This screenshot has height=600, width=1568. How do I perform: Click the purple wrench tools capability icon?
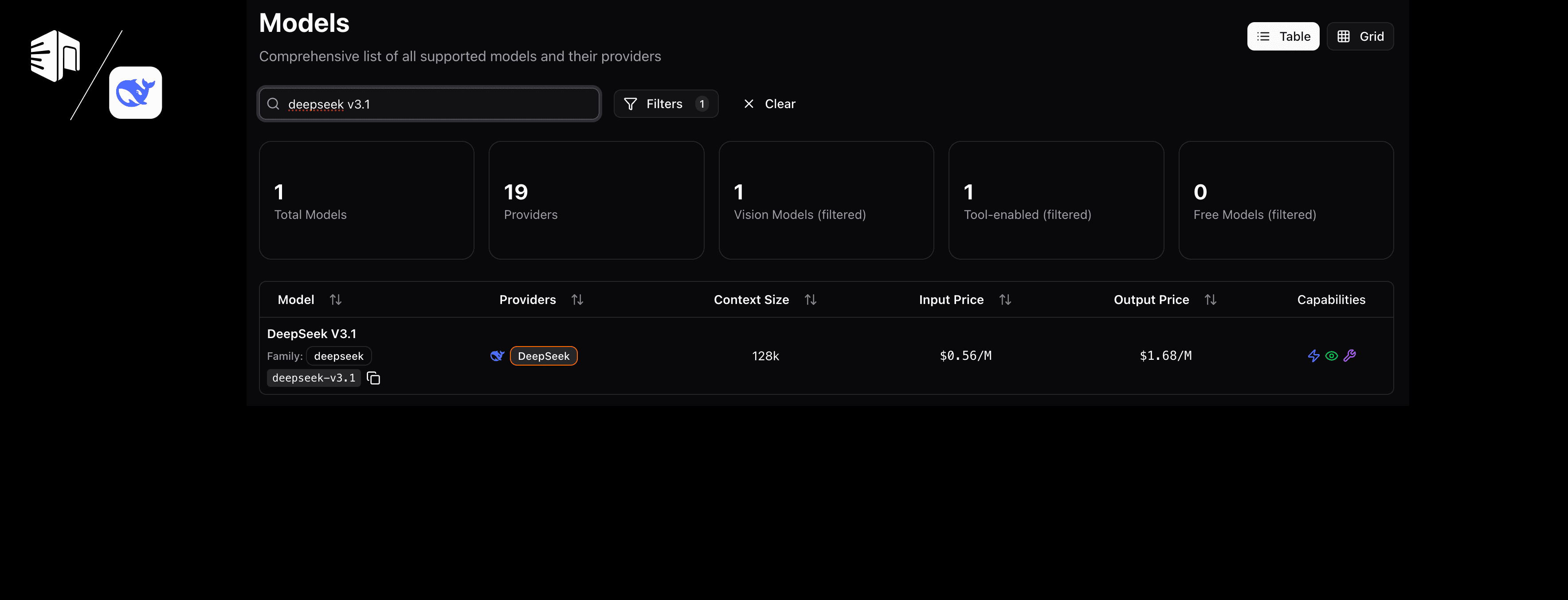point(1350,356)
